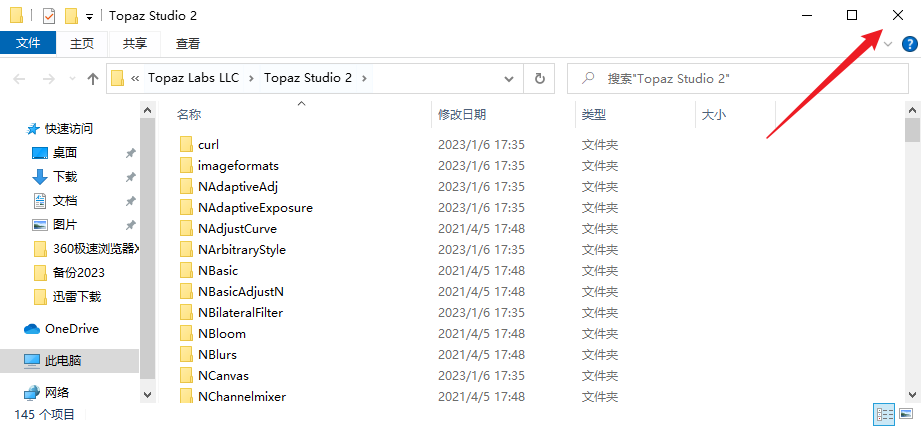Open the address bar history dropdown
Image resolution: width=921 pixels, height=427 pixels.
pos(509,78)
